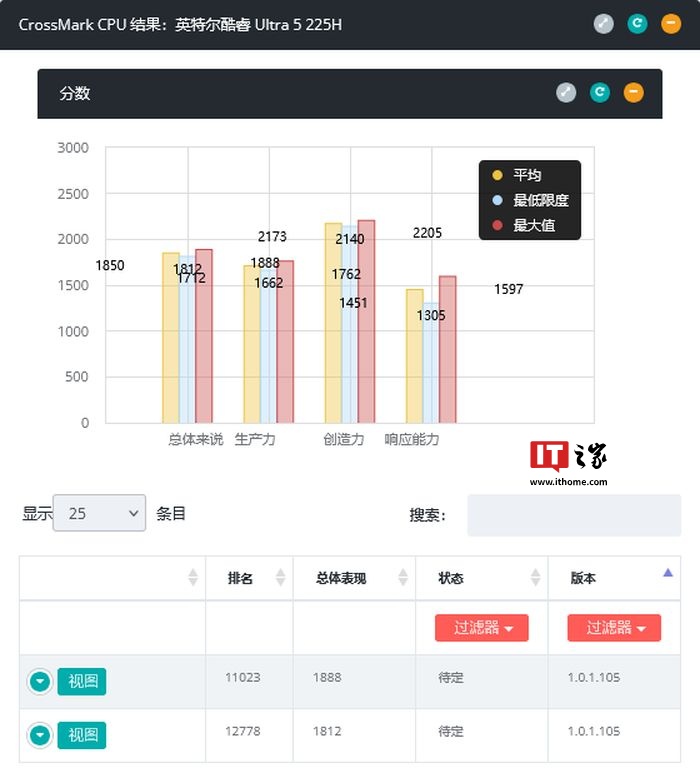Open the 显示 25 entries dropdown

99,513
